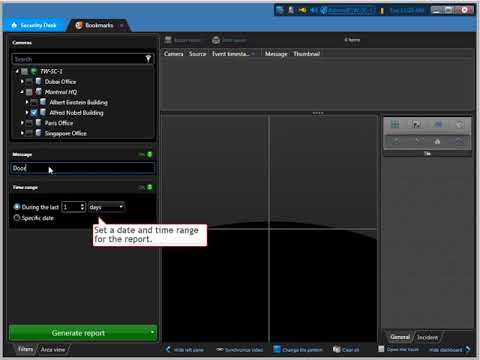The height and width of the screenshot is (360, 480).
Task: Click the blue globe icon in dashboard
Action: 438,124
